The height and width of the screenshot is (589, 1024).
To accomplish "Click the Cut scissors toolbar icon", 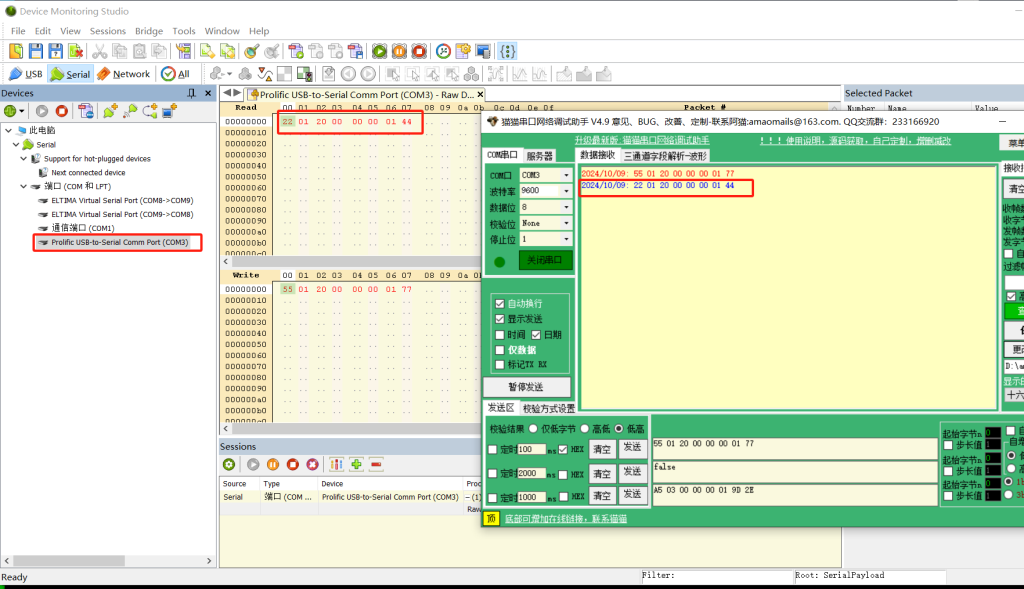I will pyautogui.click(x=99, y=51).
